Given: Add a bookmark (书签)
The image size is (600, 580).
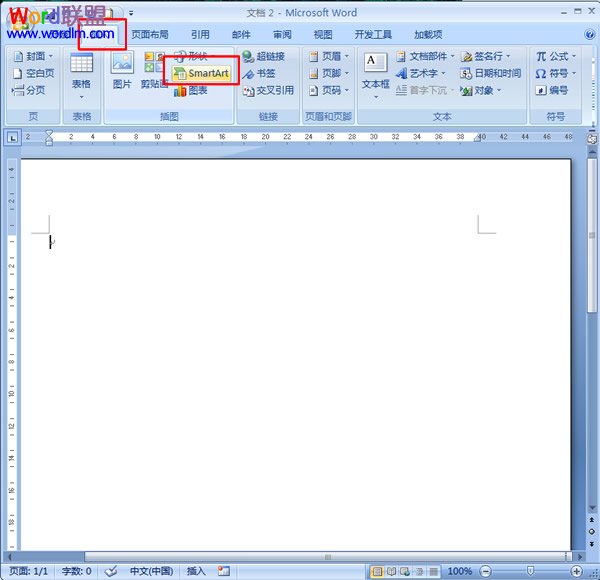Looking at the screenshot, I should (259, 73).
